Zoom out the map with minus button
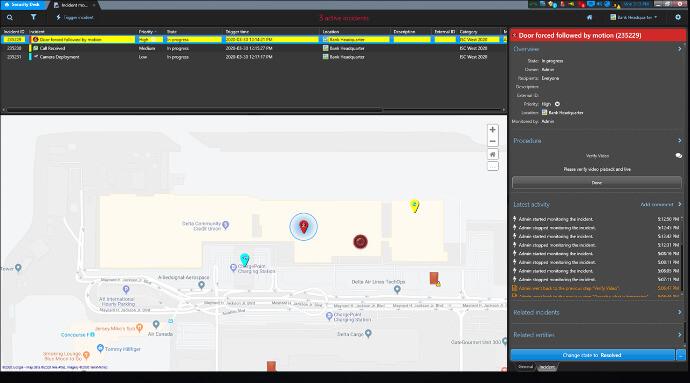The height and width of the screenshot is (383, 690). pyautogui.click(x=492, y=141)
